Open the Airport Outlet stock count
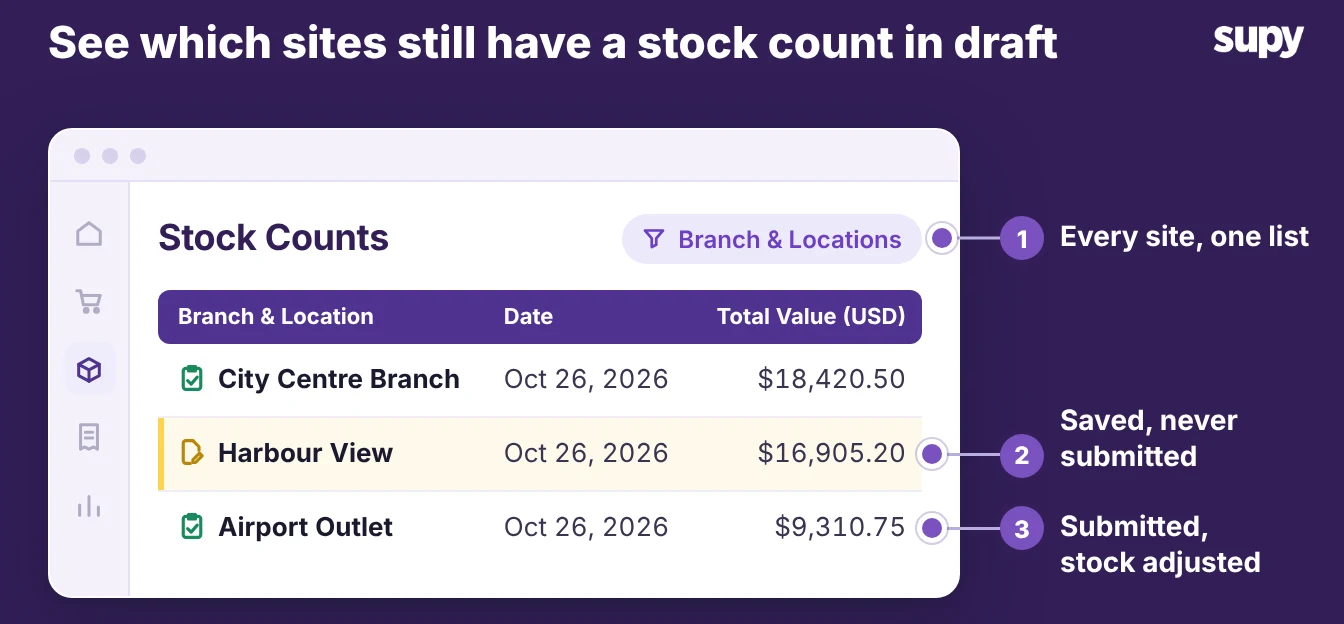The height and width of the screenshot is (624, 1344). click(540, 527)
